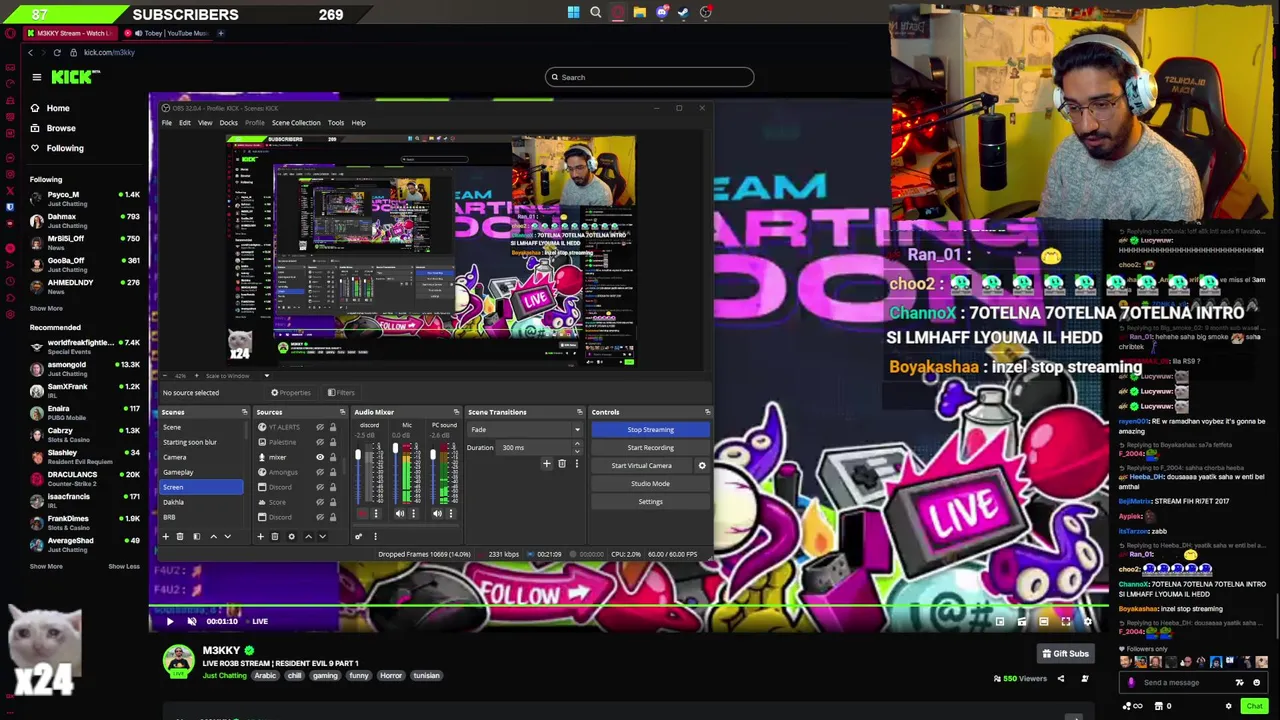1280x720 pixels.
Task: Open Tools menu in OBS
Action: point(336,123)
